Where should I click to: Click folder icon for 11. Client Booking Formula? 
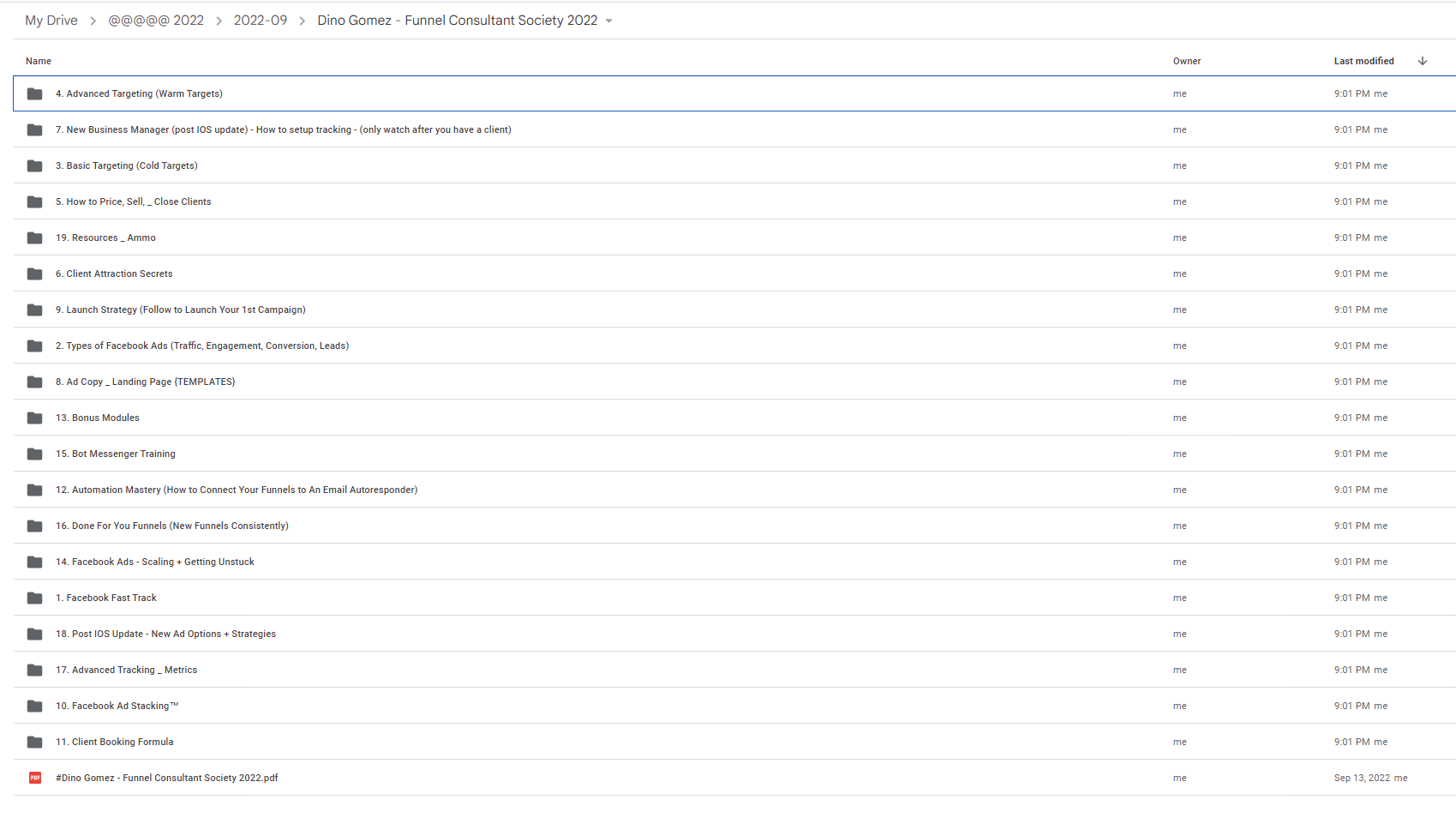tap(34, 743)
